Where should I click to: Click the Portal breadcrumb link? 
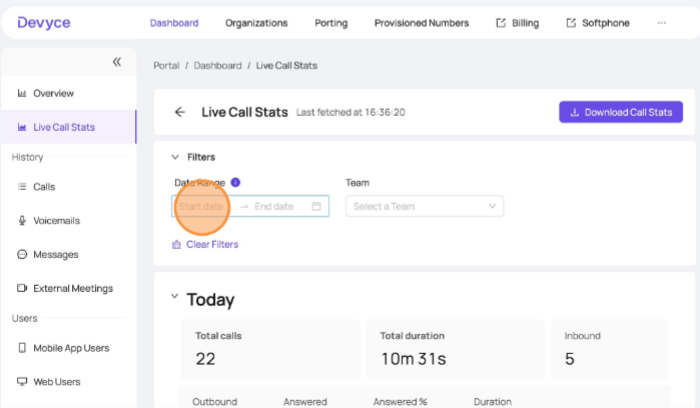tap(167, 66)
